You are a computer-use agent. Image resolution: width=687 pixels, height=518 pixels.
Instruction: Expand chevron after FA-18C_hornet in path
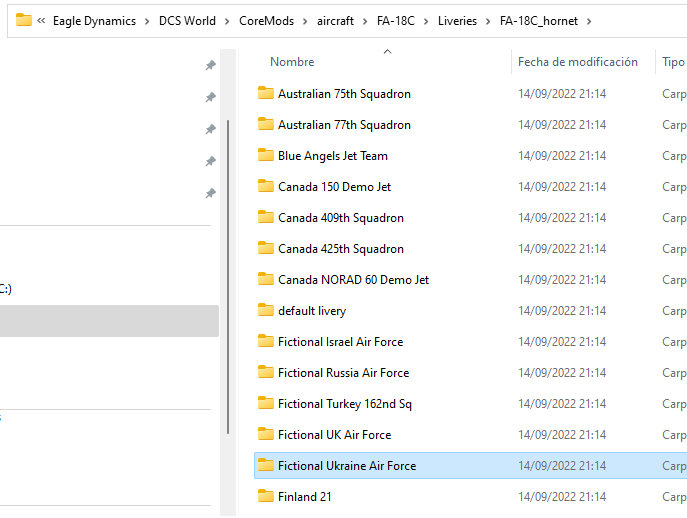point(589,21)
